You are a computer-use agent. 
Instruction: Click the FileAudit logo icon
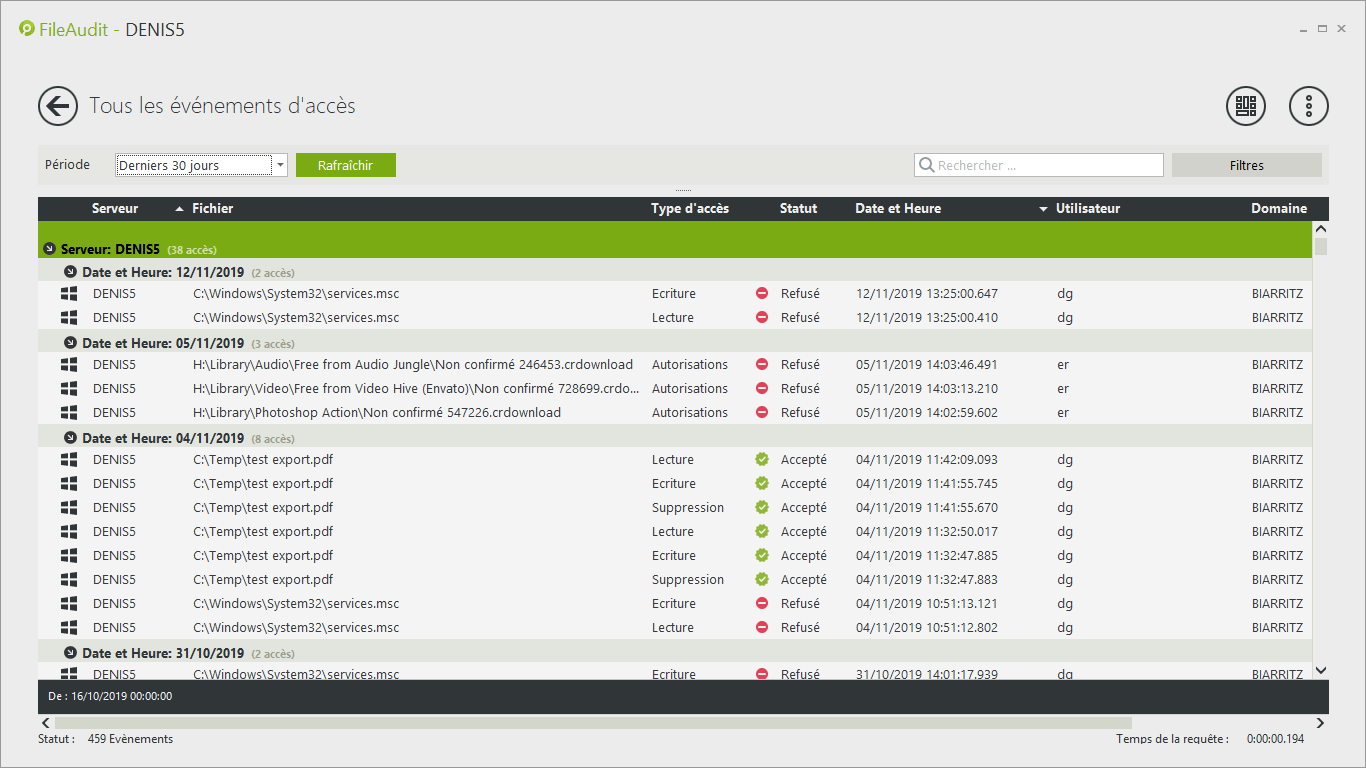[27, 29]
